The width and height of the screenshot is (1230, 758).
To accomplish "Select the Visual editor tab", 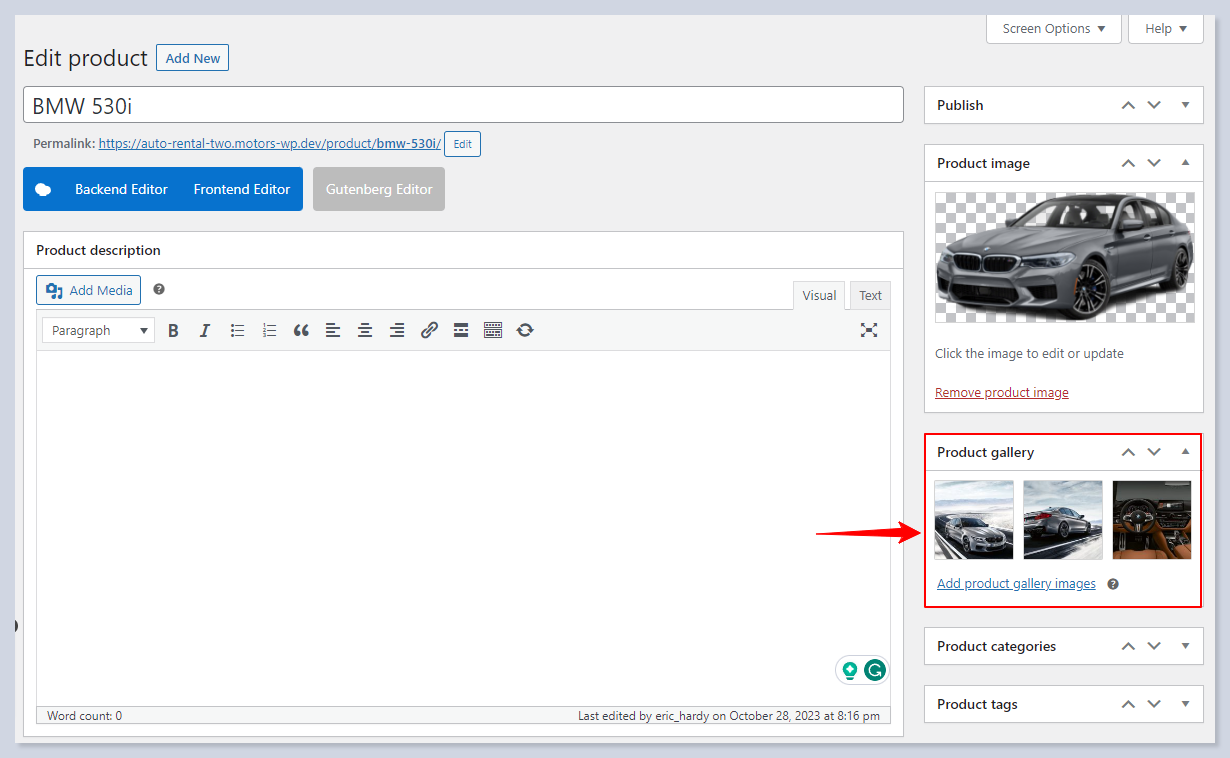I will coord(819,295).
